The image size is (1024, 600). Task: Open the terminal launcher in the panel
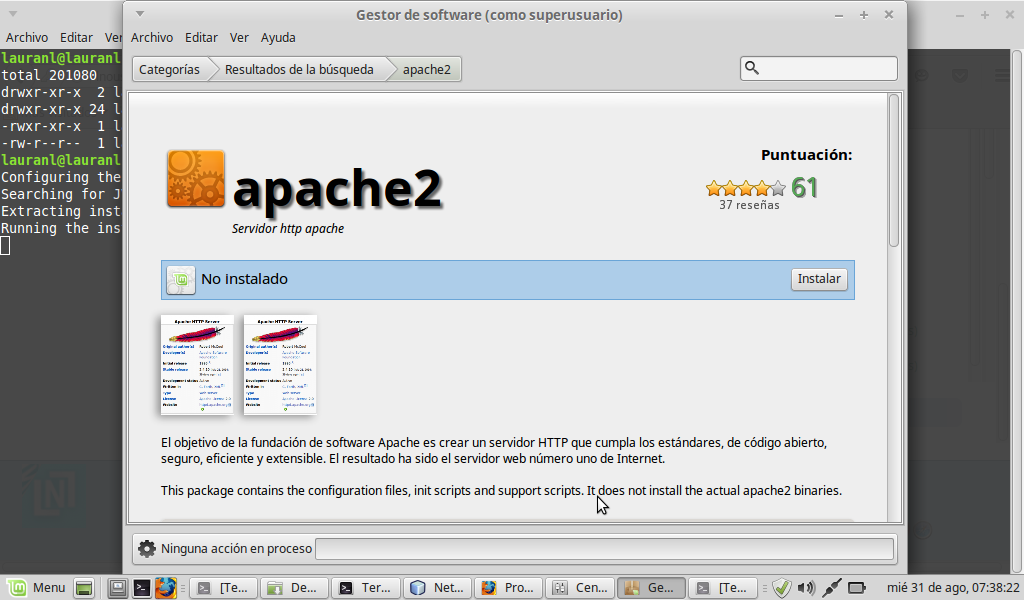142,588
